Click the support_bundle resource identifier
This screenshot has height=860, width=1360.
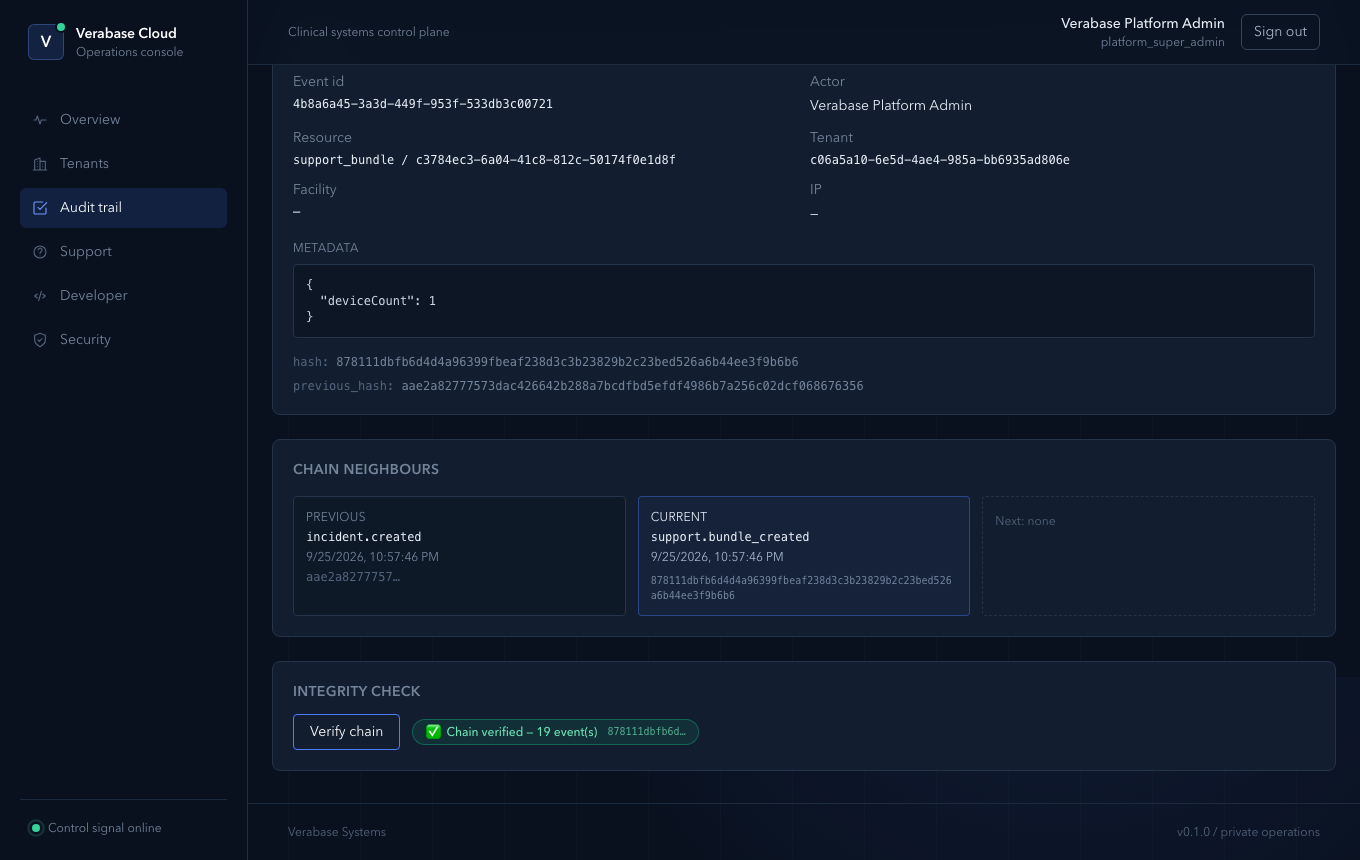pos(484,160)
